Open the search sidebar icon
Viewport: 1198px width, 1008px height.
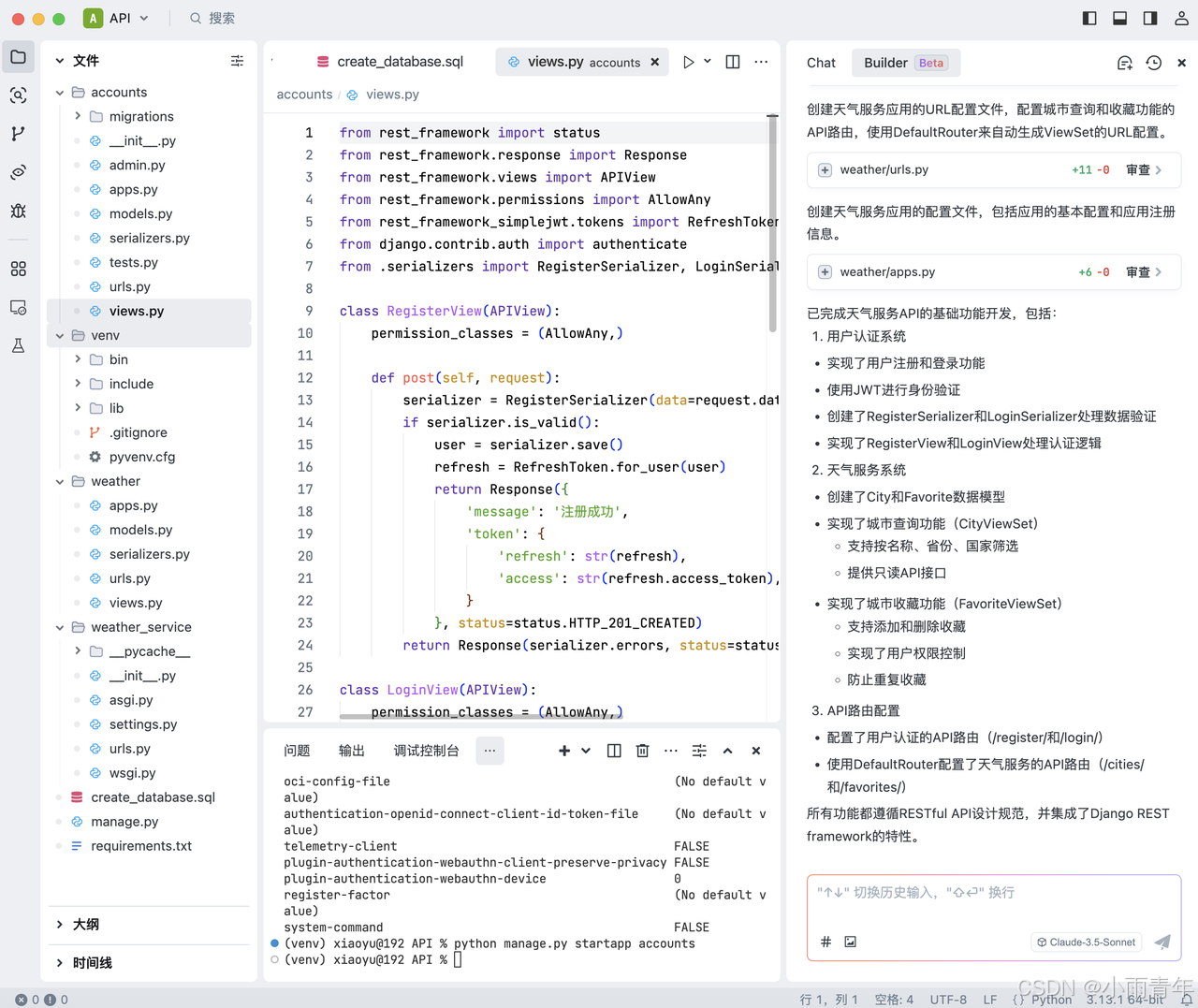18,95
